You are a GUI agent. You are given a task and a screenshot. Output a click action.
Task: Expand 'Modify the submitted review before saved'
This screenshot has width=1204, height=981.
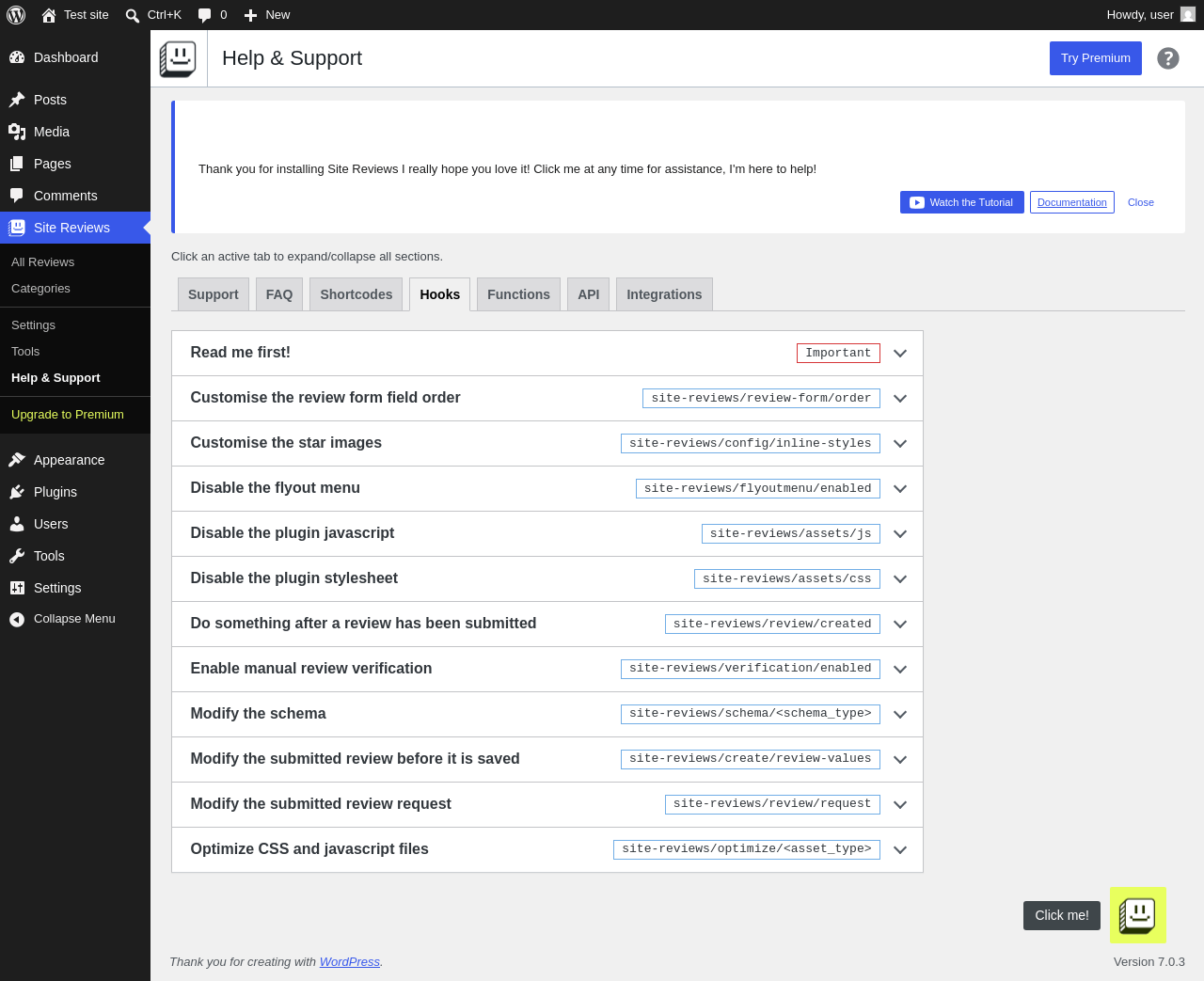coord(547,759)
